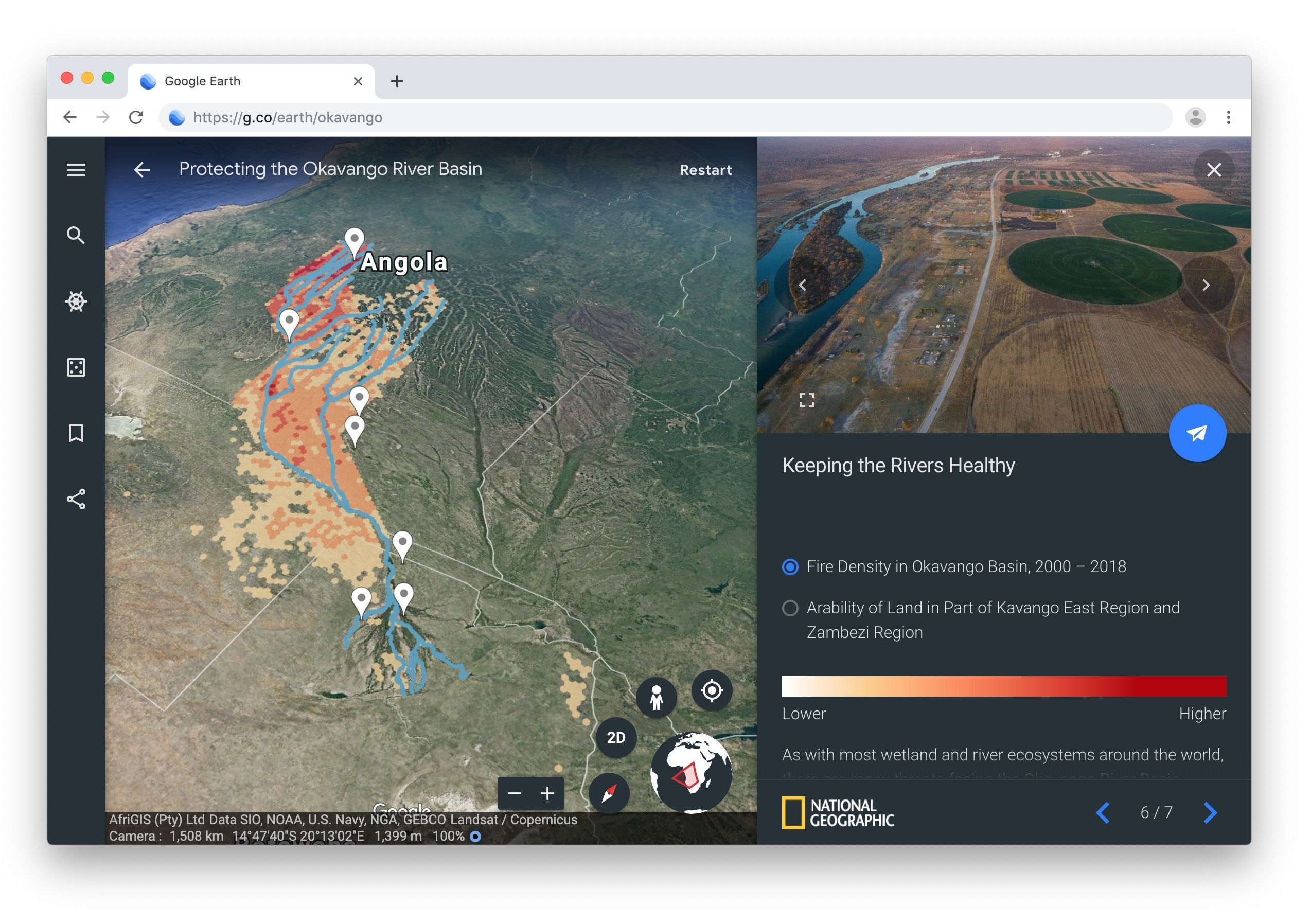Go to next story page arrow
This screenshot has height=924, width=1311.
click(1210, 813)
